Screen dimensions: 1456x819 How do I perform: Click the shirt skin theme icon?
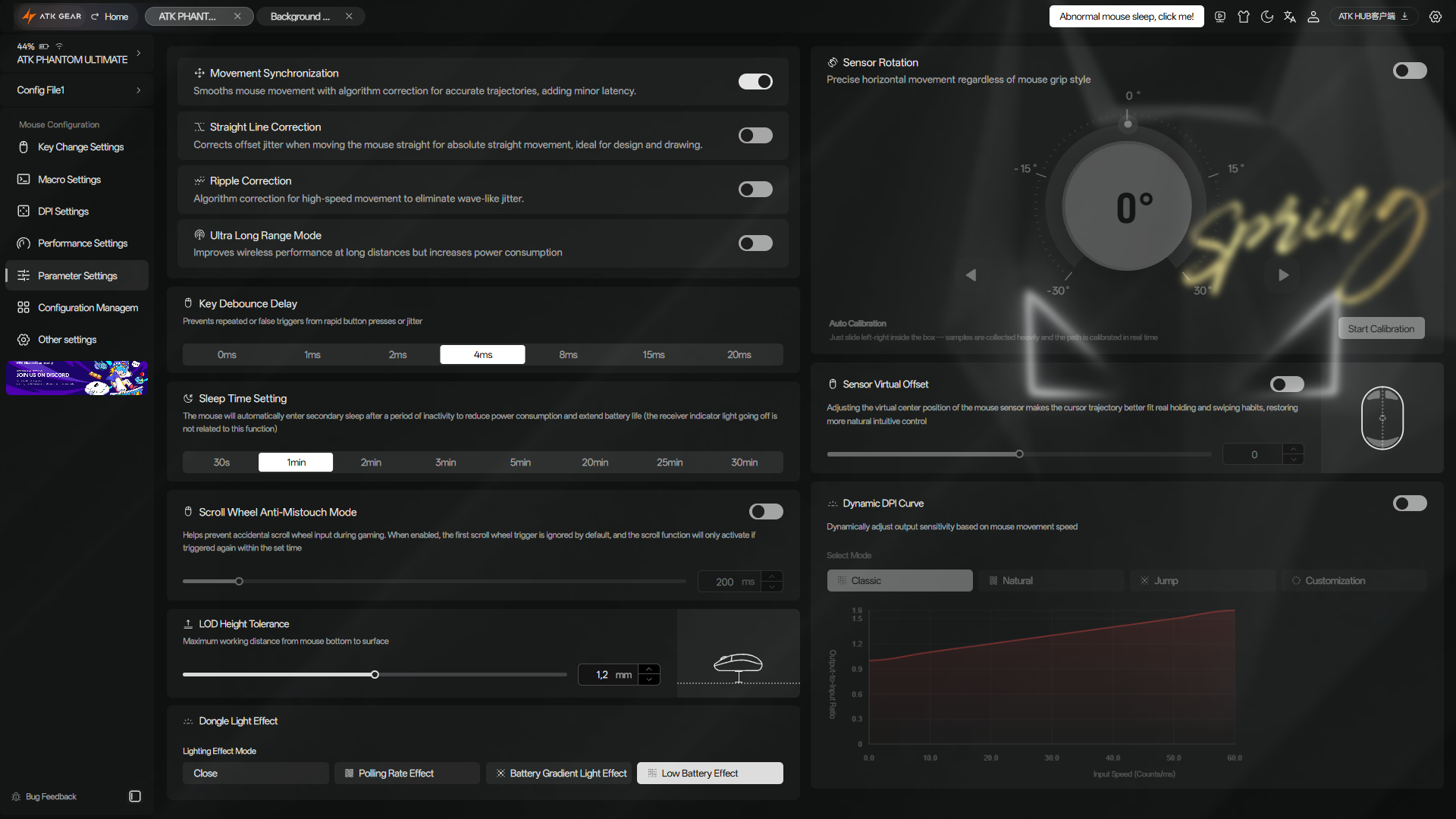(1244, 17)
